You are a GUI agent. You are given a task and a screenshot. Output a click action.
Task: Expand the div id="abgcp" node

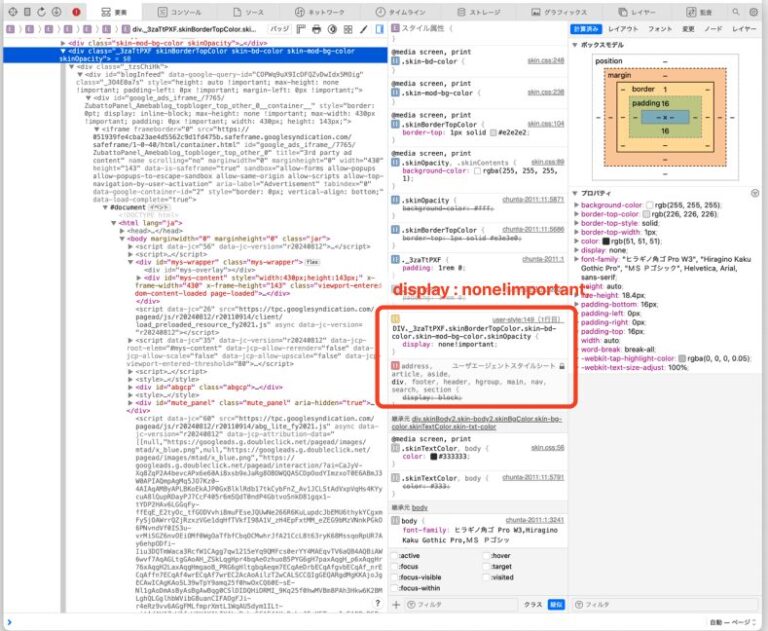pyautogui.click(x=130, y=387)
